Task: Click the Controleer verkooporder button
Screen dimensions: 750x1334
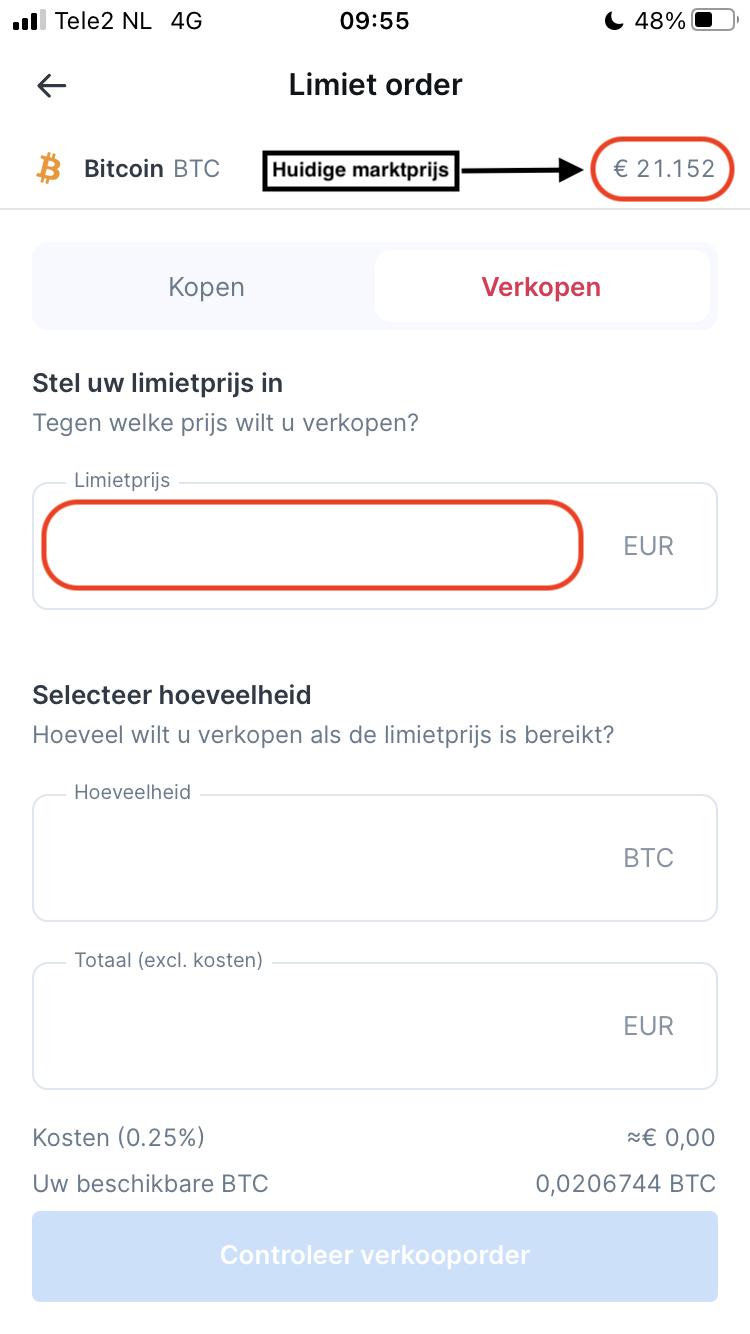Action: (375, 1256)
